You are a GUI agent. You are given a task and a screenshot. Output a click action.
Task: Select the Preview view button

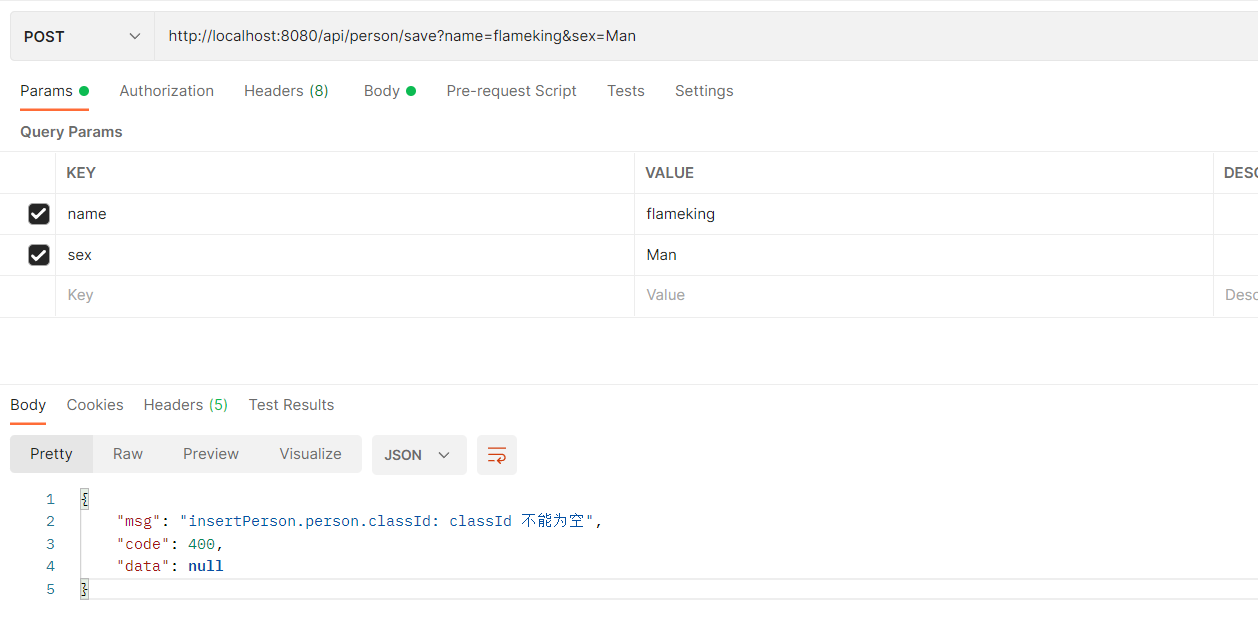point(211,454)
